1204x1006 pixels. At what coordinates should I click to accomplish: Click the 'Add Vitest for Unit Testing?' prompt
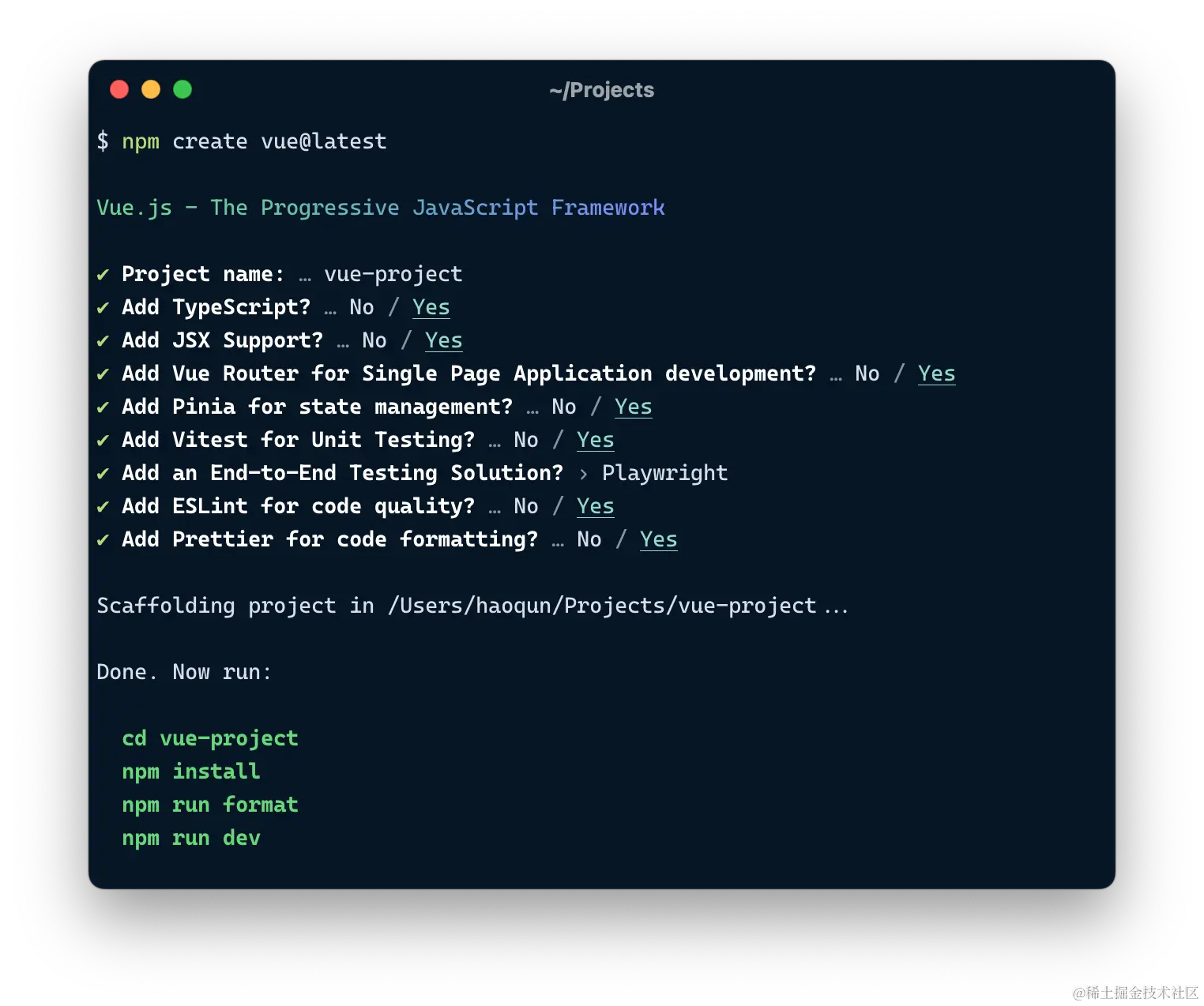pos(299,440)
